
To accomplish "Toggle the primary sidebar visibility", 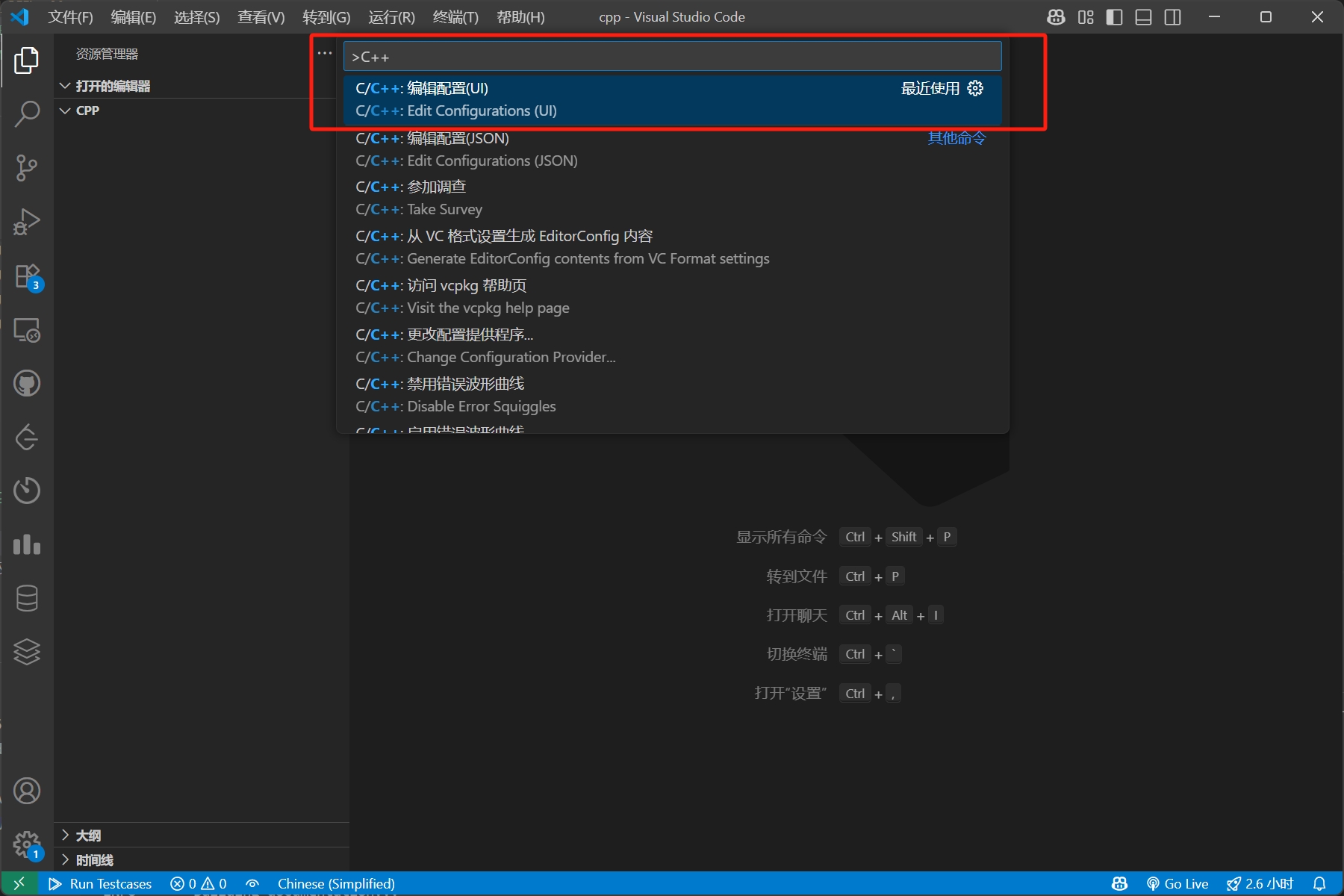I will click(x=1114, y=16).
